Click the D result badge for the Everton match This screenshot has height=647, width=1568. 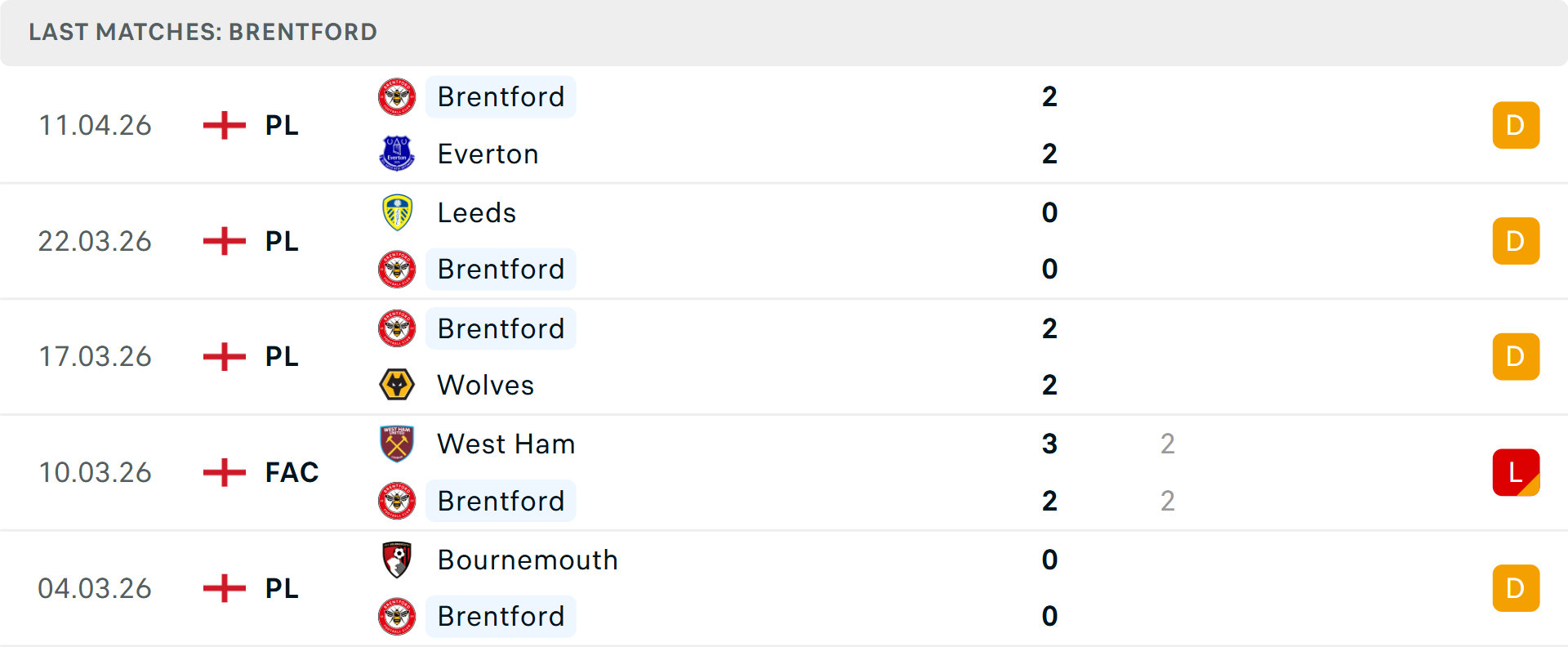[1516, 125]
